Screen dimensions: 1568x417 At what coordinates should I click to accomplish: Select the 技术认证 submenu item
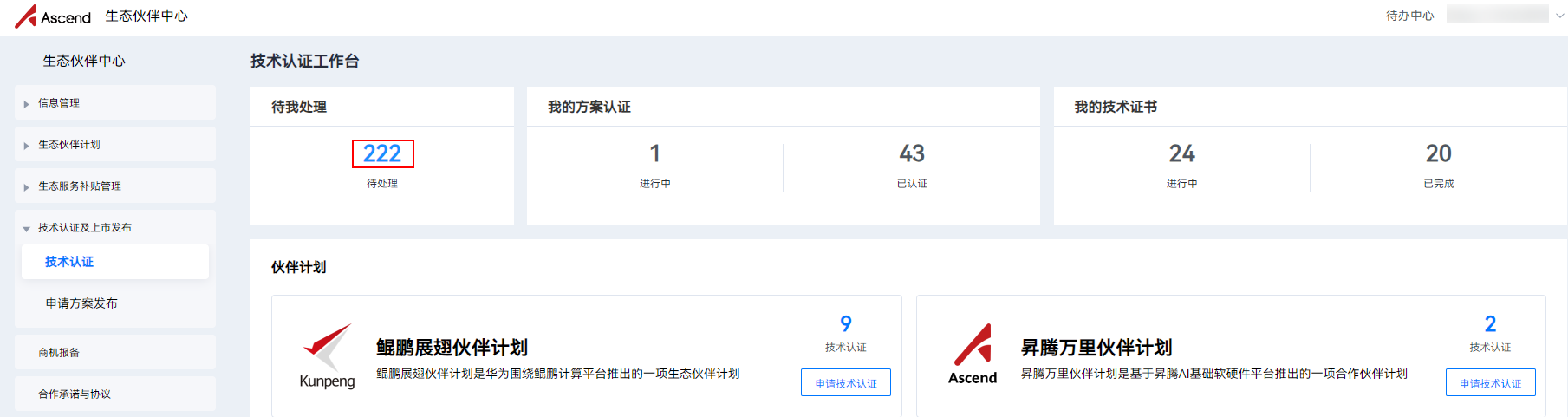[x=115, y=262]
